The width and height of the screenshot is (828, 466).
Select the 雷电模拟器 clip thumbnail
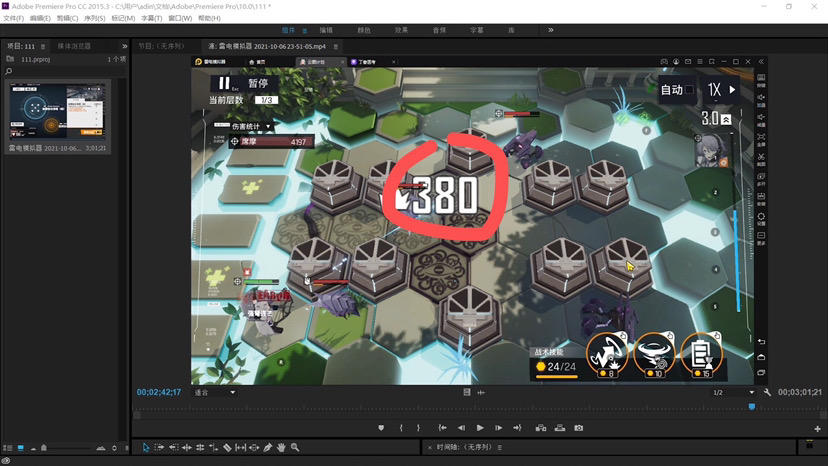[x=57, y=111]
